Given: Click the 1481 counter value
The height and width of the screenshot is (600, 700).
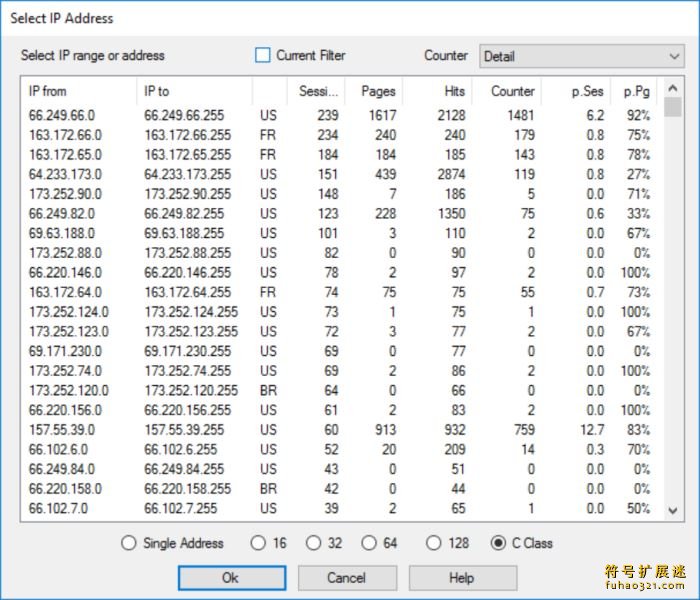Looking at the screenshot, I should [521, 115].
